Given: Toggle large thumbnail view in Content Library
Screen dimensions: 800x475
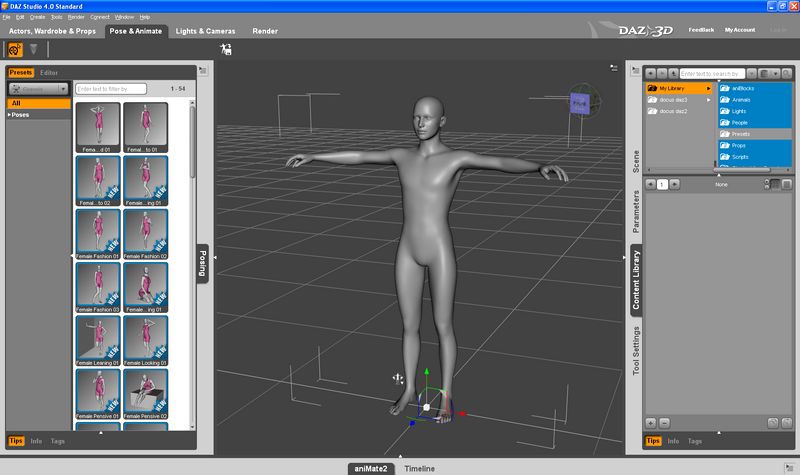Looking at the screenshot, I should pyautogui.click(x=787, y=184).
